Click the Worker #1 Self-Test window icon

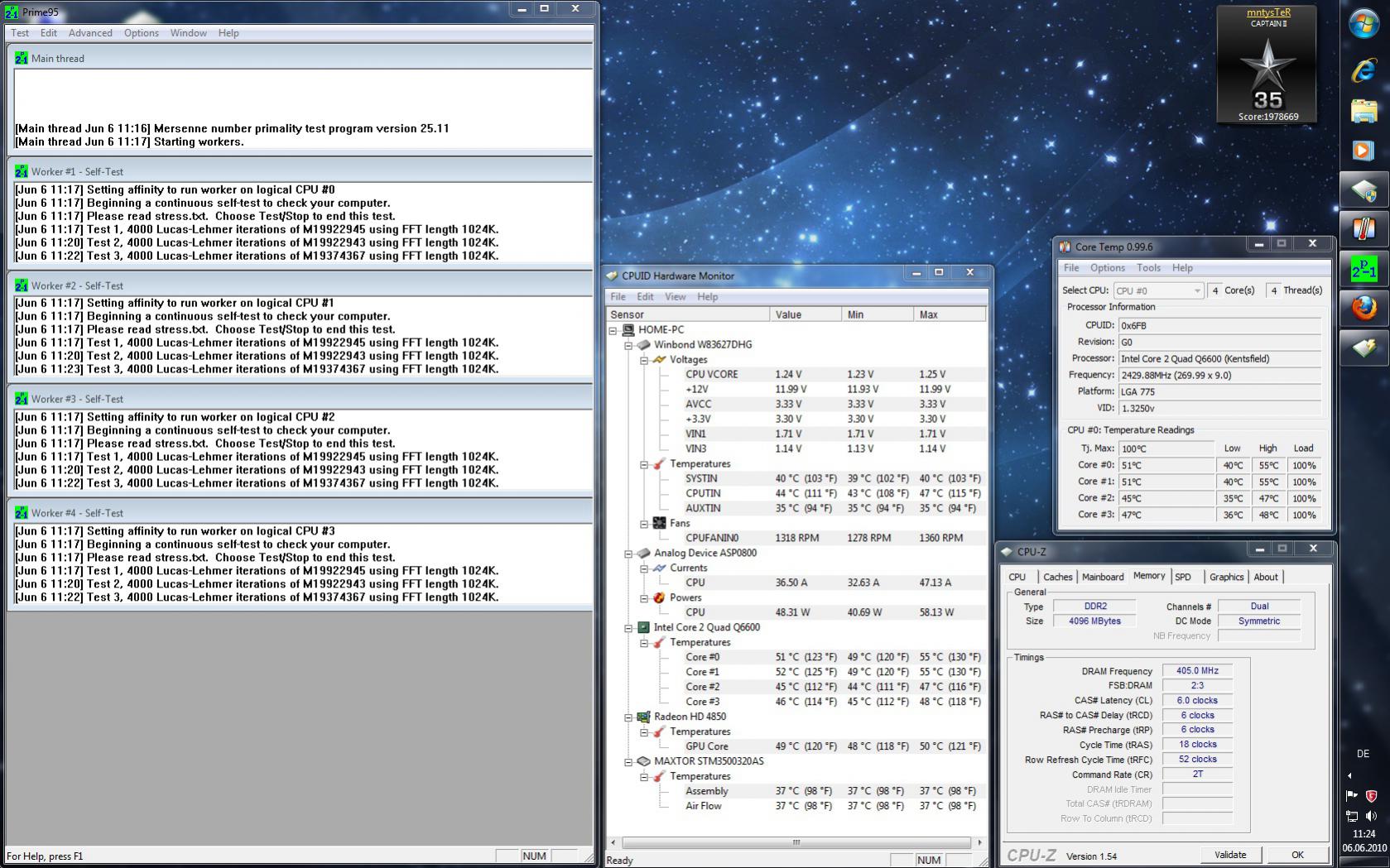click(x=21, y=171)
